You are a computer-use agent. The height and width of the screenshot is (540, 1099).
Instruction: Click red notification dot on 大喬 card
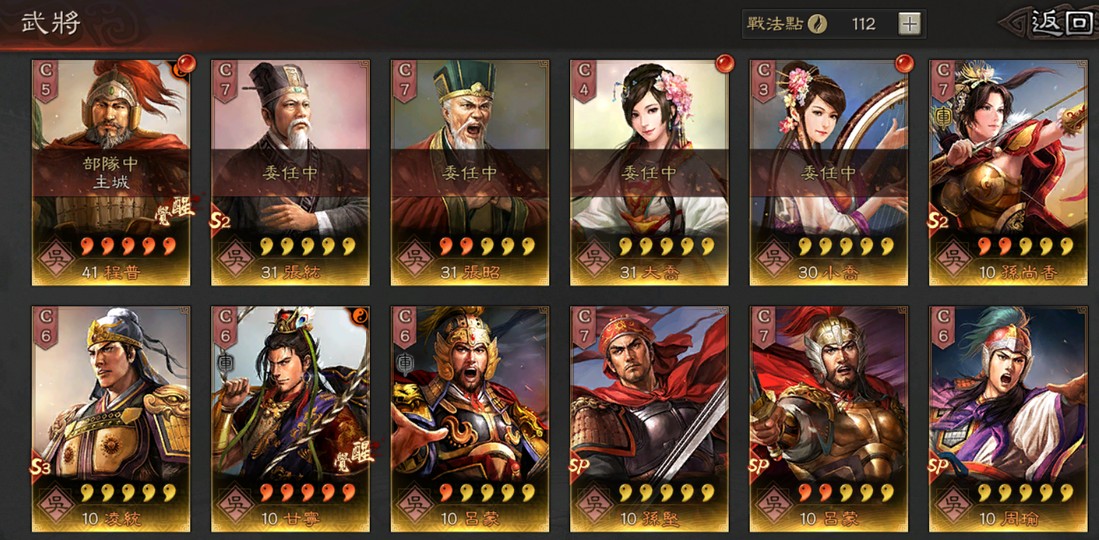tap(725, 63)
